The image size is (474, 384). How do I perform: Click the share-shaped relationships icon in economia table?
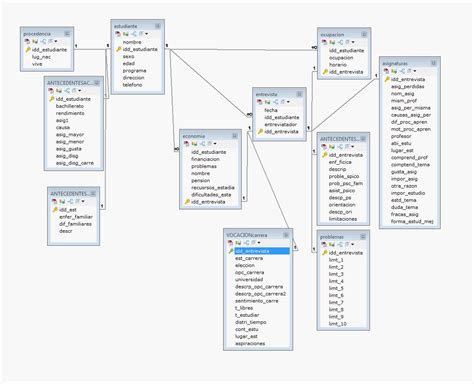[x=202, y=144]
